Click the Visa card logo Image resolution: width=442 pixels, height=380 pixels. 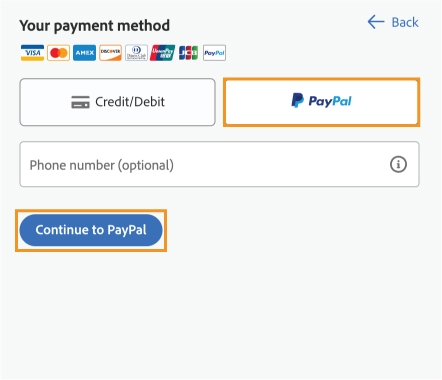click(32, 53)
